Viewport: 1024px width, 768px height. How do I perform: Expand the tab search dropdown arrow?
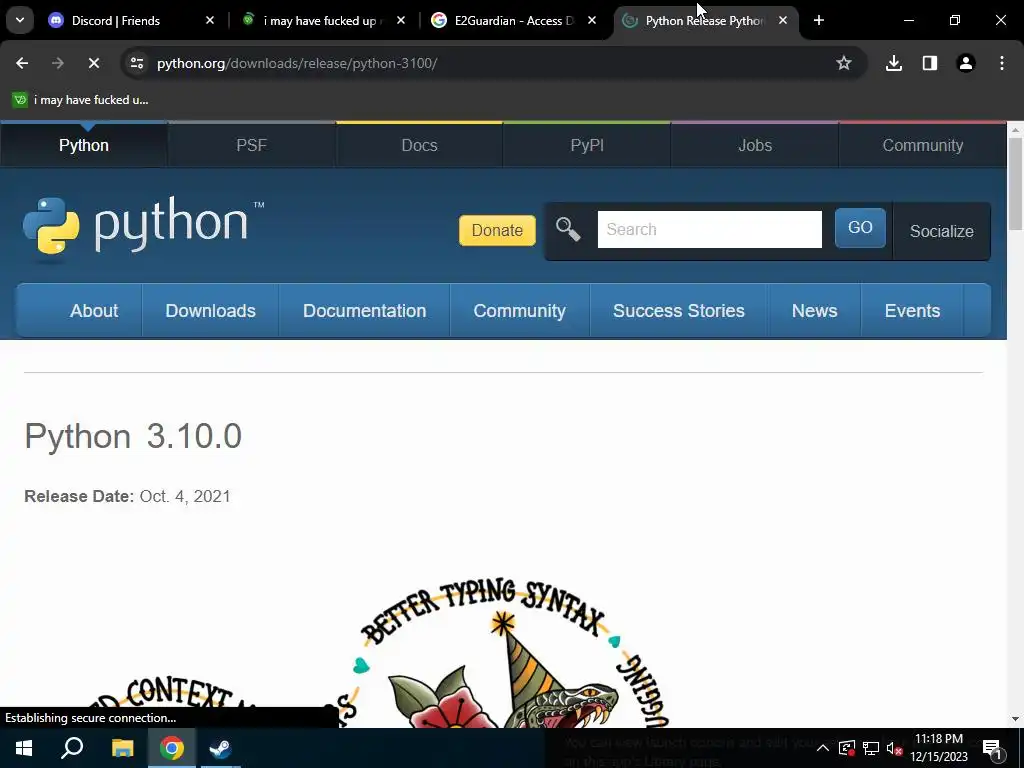[20, 20]
